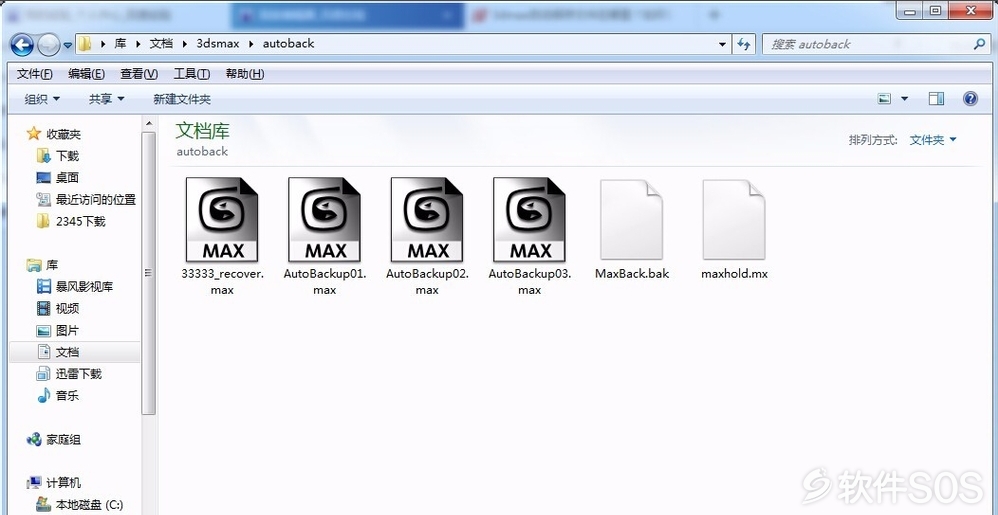Screen dimensions: 998x515
Task: Click 3dsmax in the address breadcrumb
Action: point(216,44)
